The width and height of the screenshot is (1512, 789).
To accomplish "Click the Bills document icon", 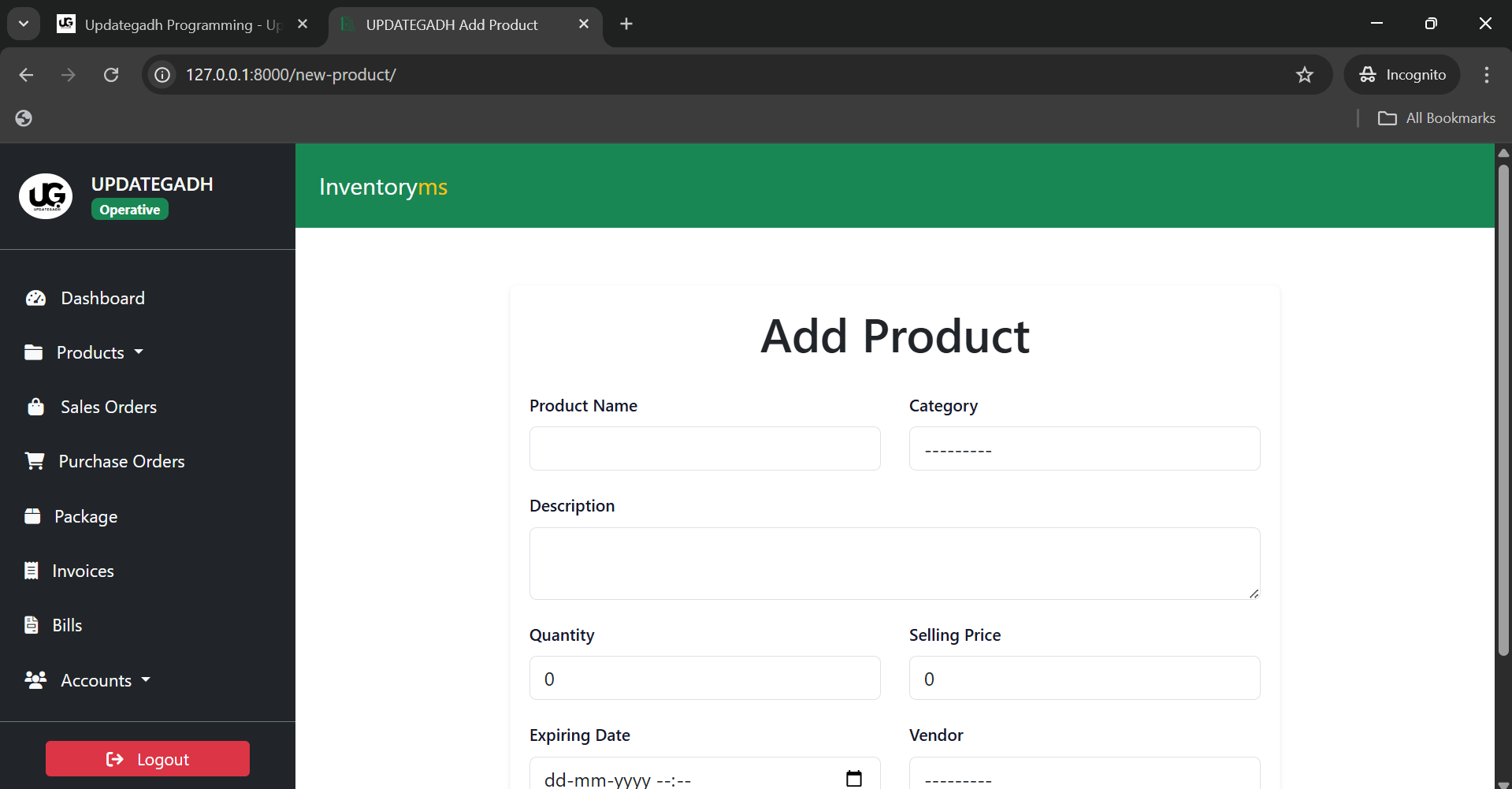I will [32, 625].
